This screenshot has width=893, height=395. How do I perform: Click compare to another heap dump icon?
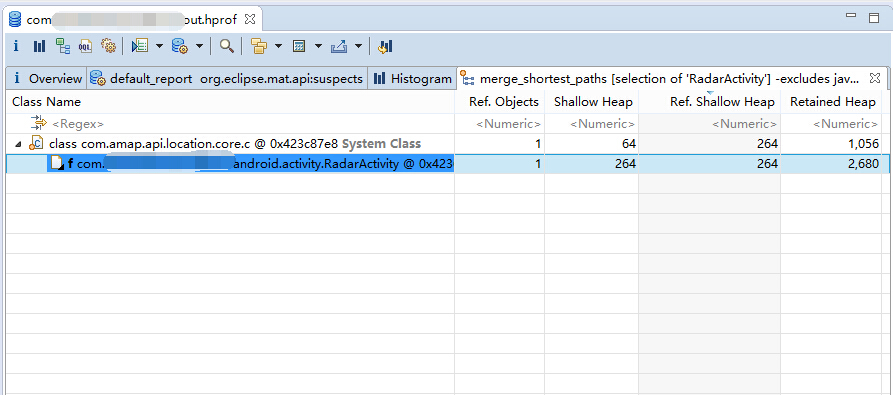click(x=386, y=46)
